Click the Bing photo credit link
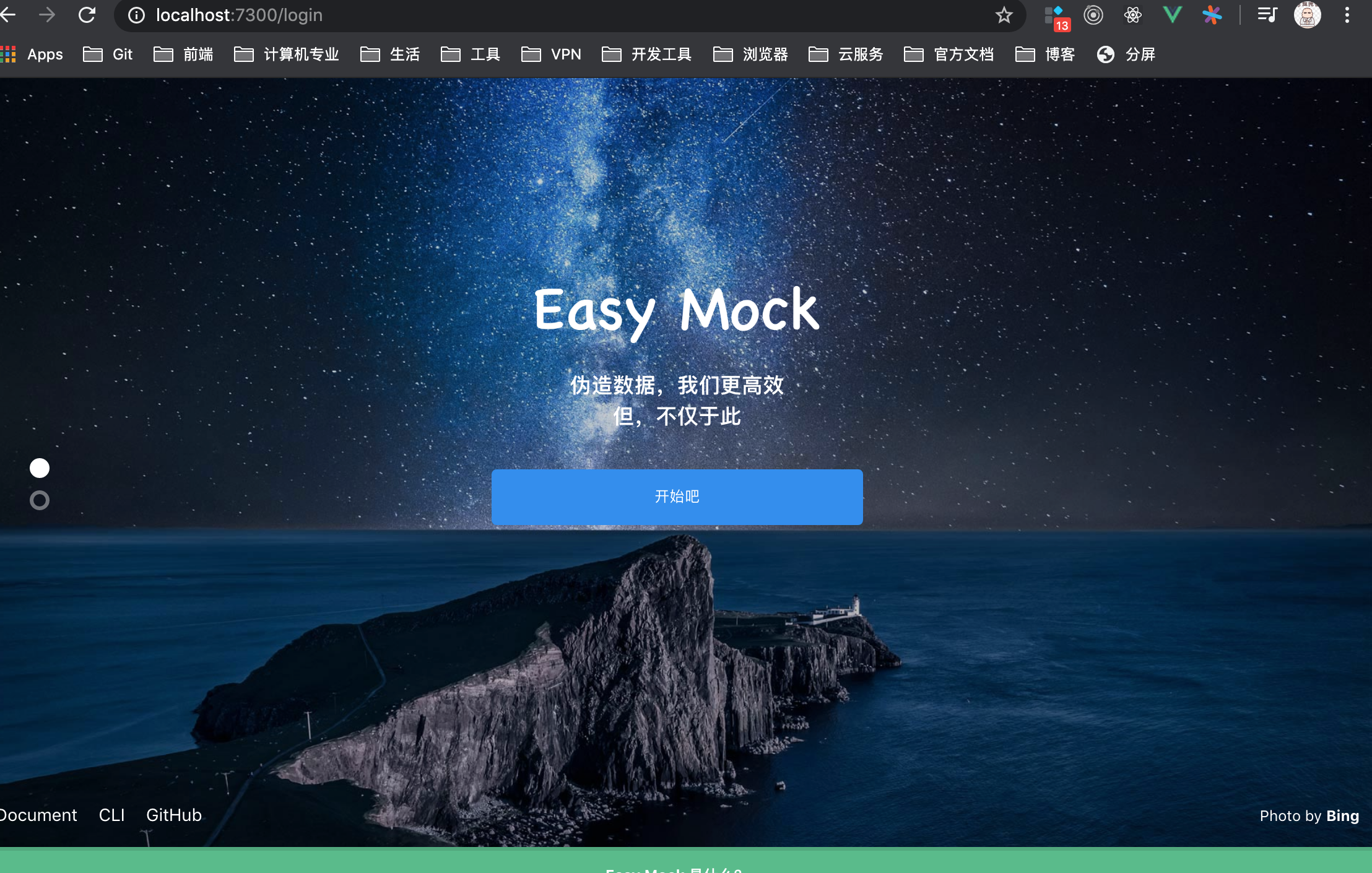Viewport: 1372px width, 873px height. click(x=1342, y=816)
